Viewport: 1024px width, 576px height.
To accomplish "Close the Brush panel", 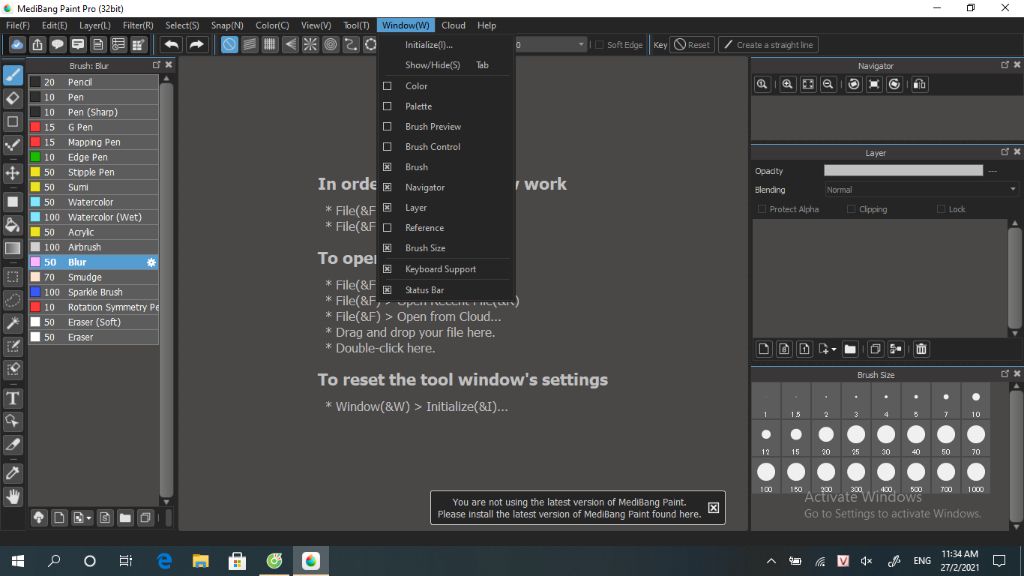I will [x=168, y=65].
